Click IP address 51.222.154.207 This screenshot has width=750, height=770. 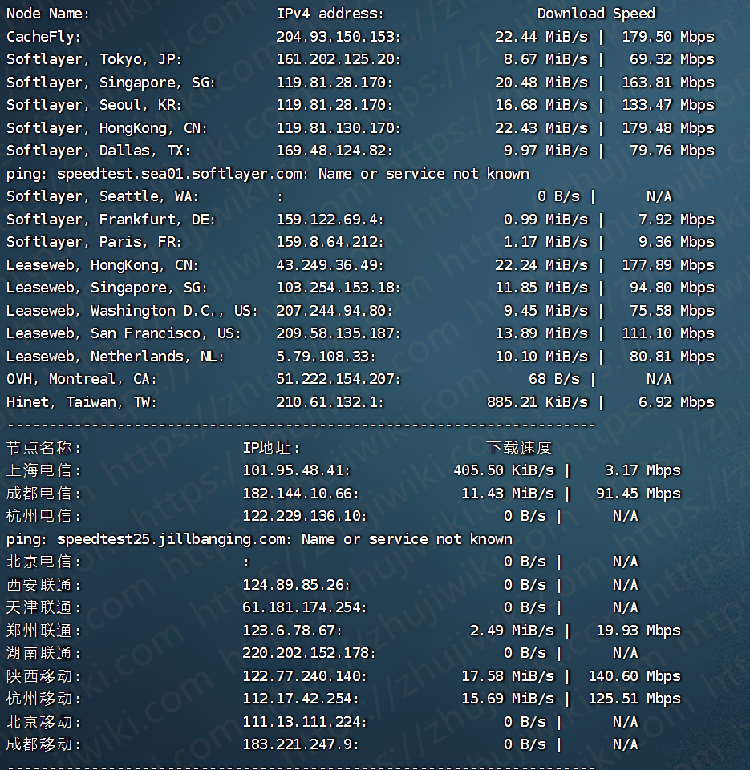coord(338,379)
